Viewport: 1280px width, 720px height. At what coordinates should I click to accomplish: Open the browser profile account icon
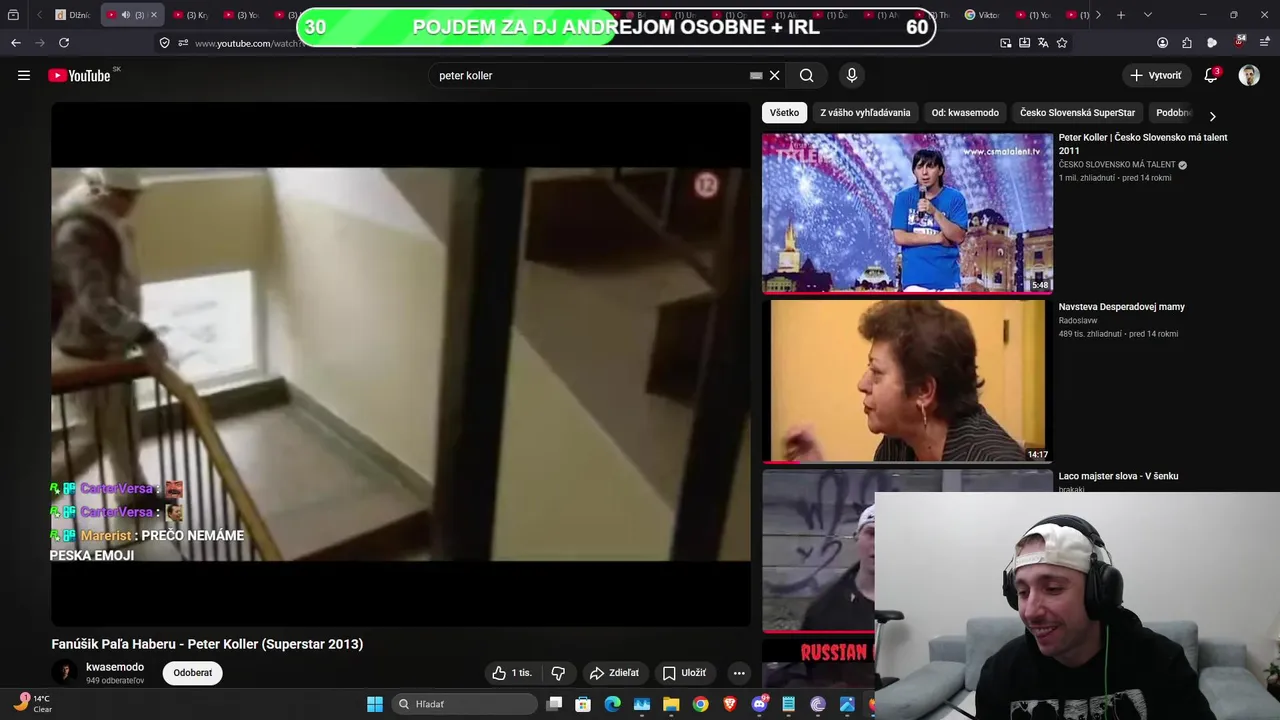click(x=1162, y=43)
